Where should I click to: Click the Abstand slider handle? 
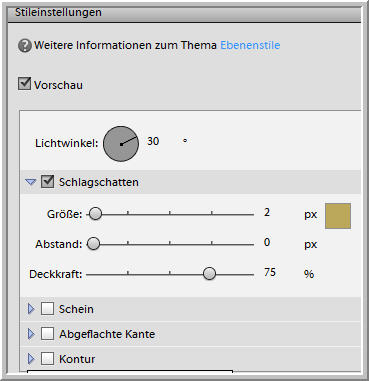click(x=94, y=244)
